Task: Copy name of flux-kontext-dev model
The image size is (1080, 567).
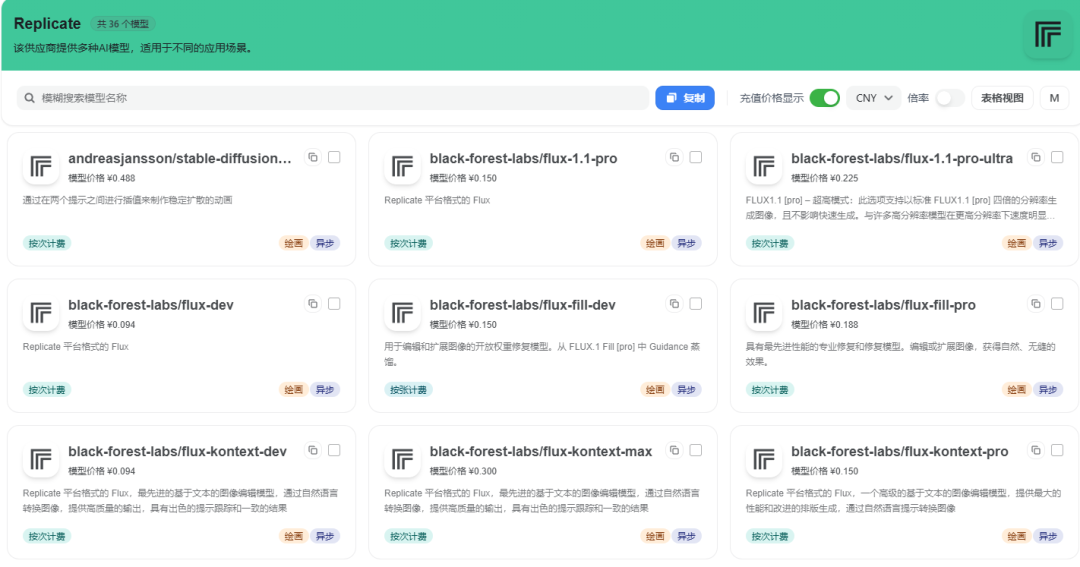Action: click(x=313, y=451)
